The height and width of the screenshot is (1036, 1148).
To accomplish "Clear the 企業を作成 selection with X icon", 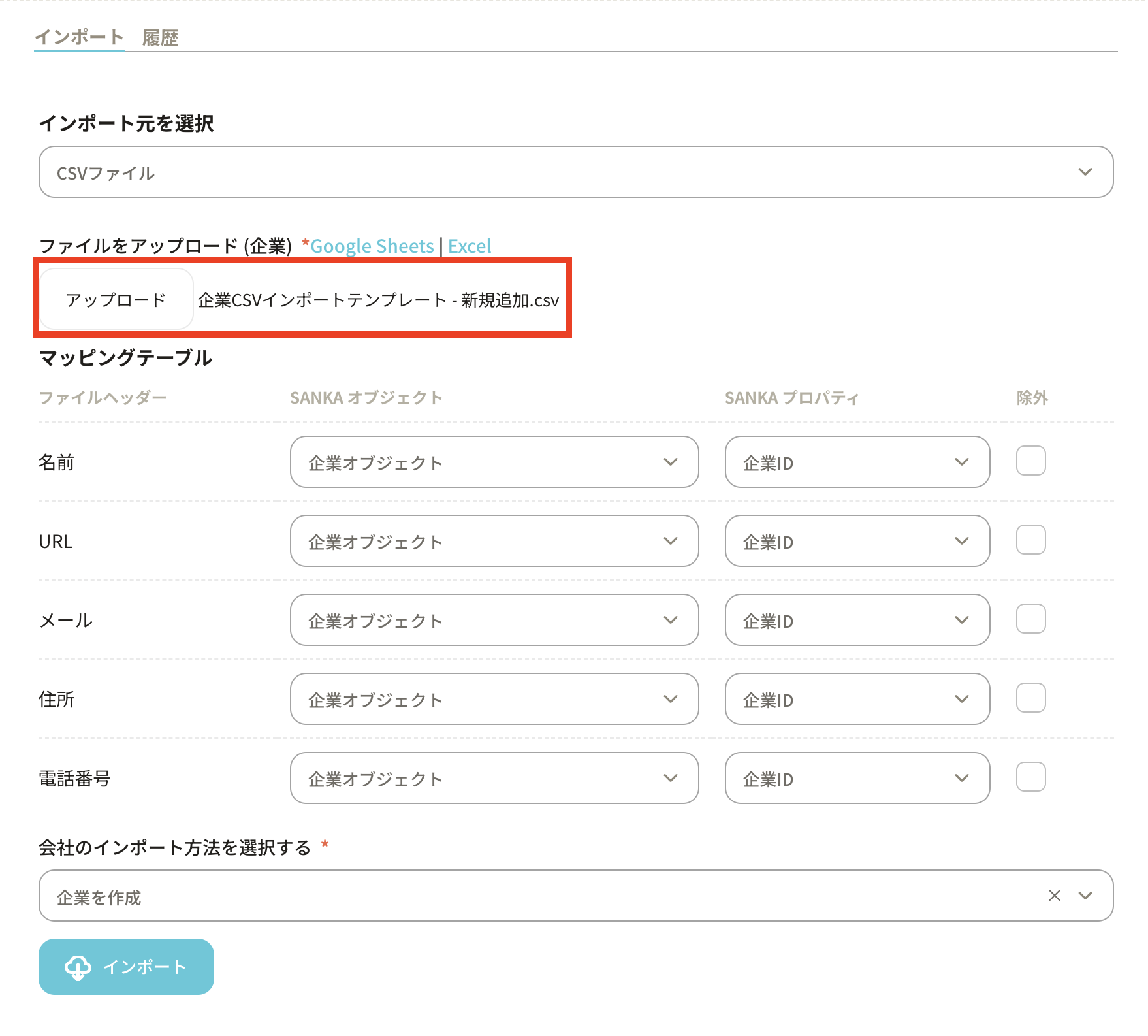I will click(x=1054, y=896).
